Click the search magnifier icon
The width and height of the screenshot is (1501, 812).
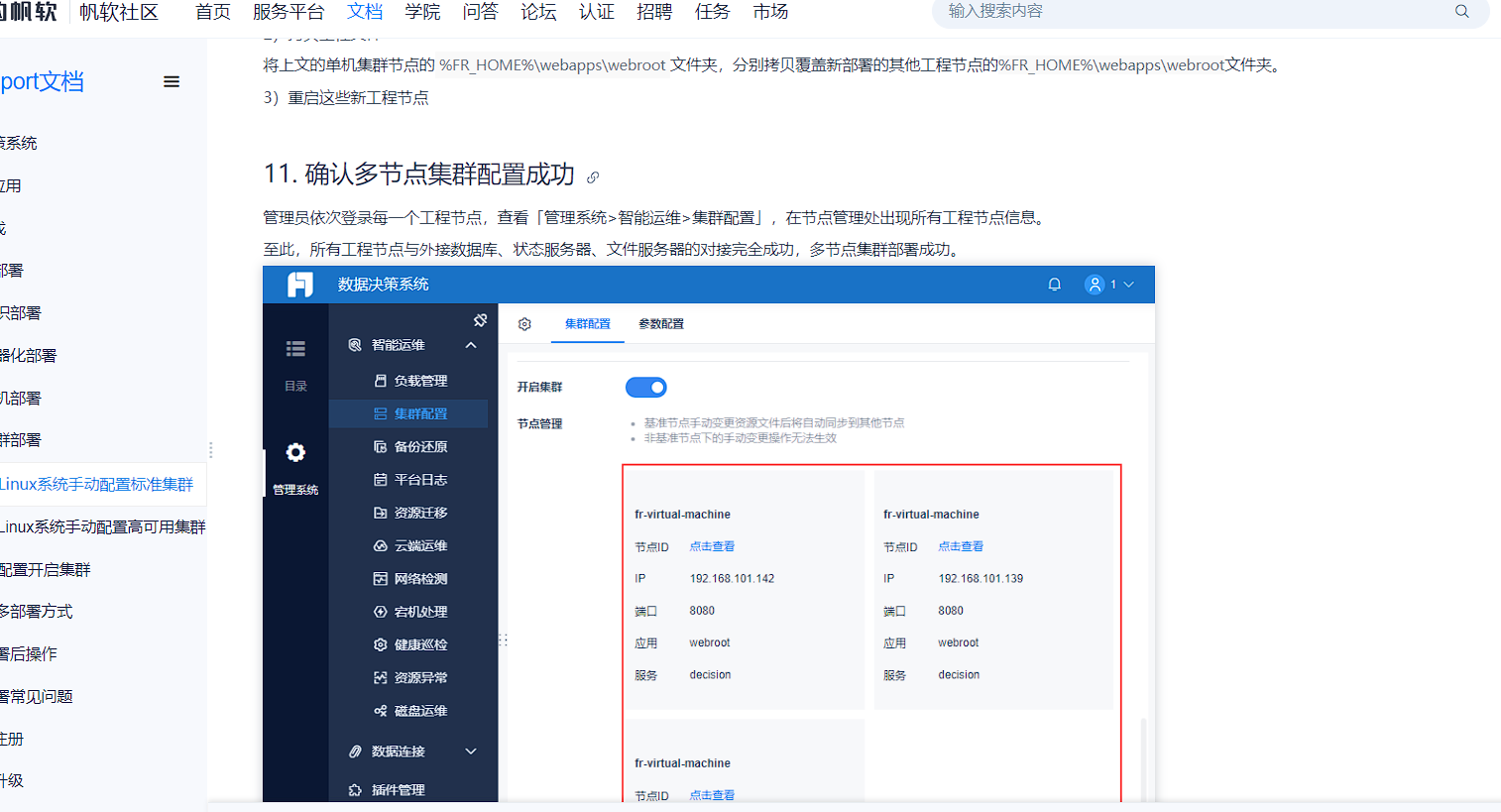coord(1461,12)
